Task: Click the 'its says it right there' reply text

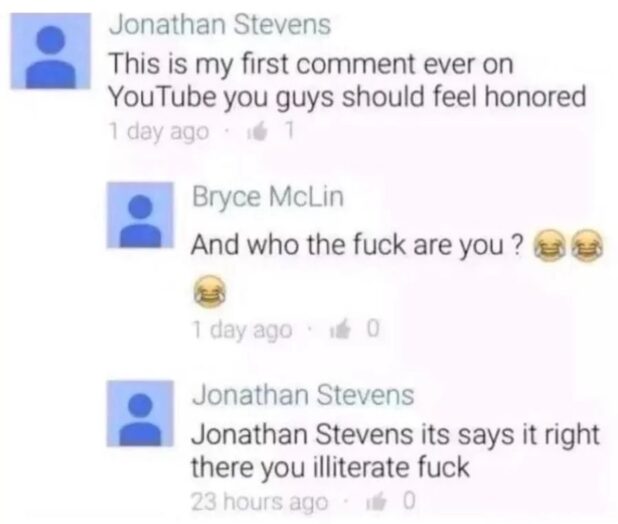Action: [x=395, y=451]
